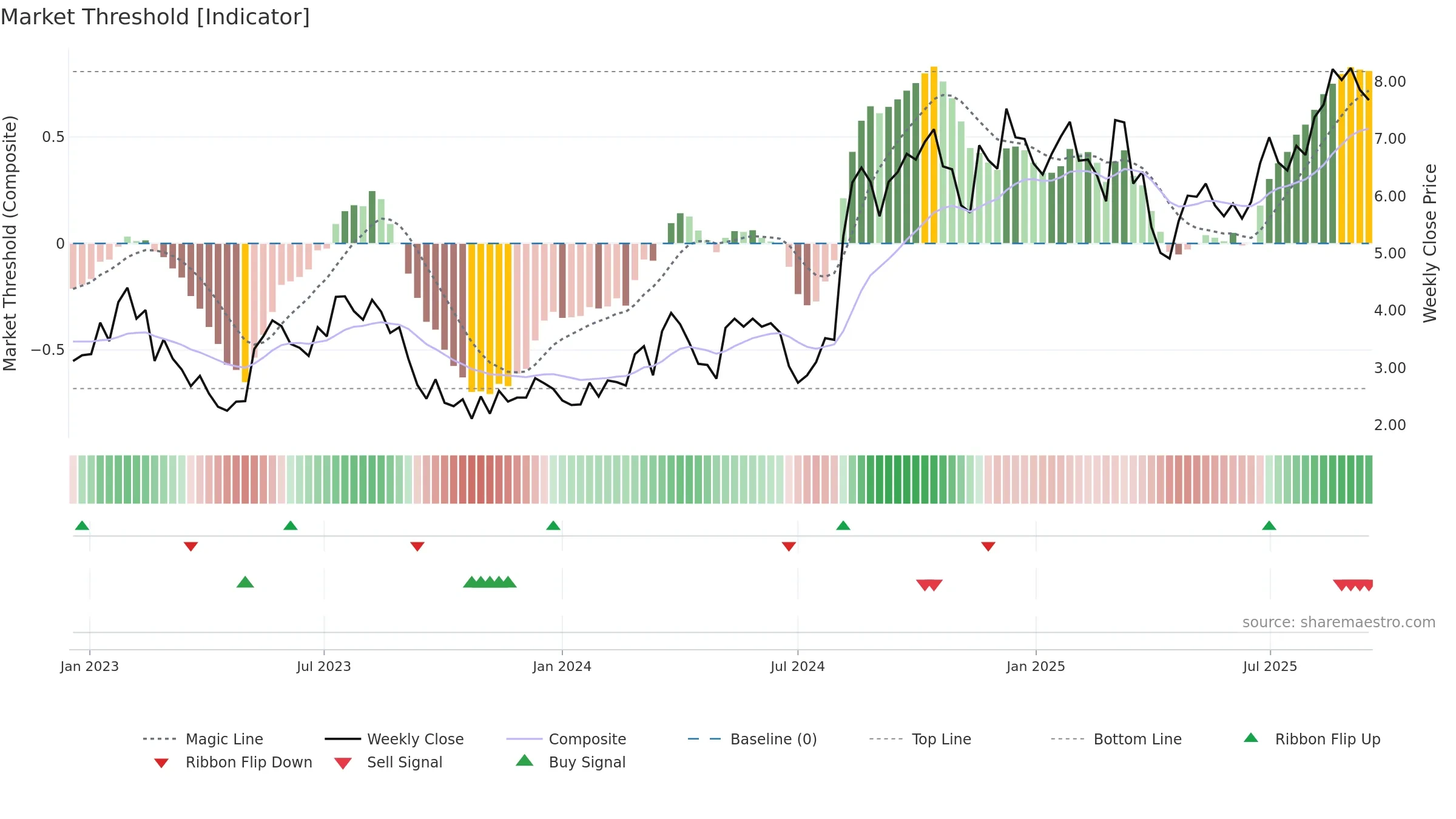Click the Jul 2023 x-axis label

pos(324,666)
